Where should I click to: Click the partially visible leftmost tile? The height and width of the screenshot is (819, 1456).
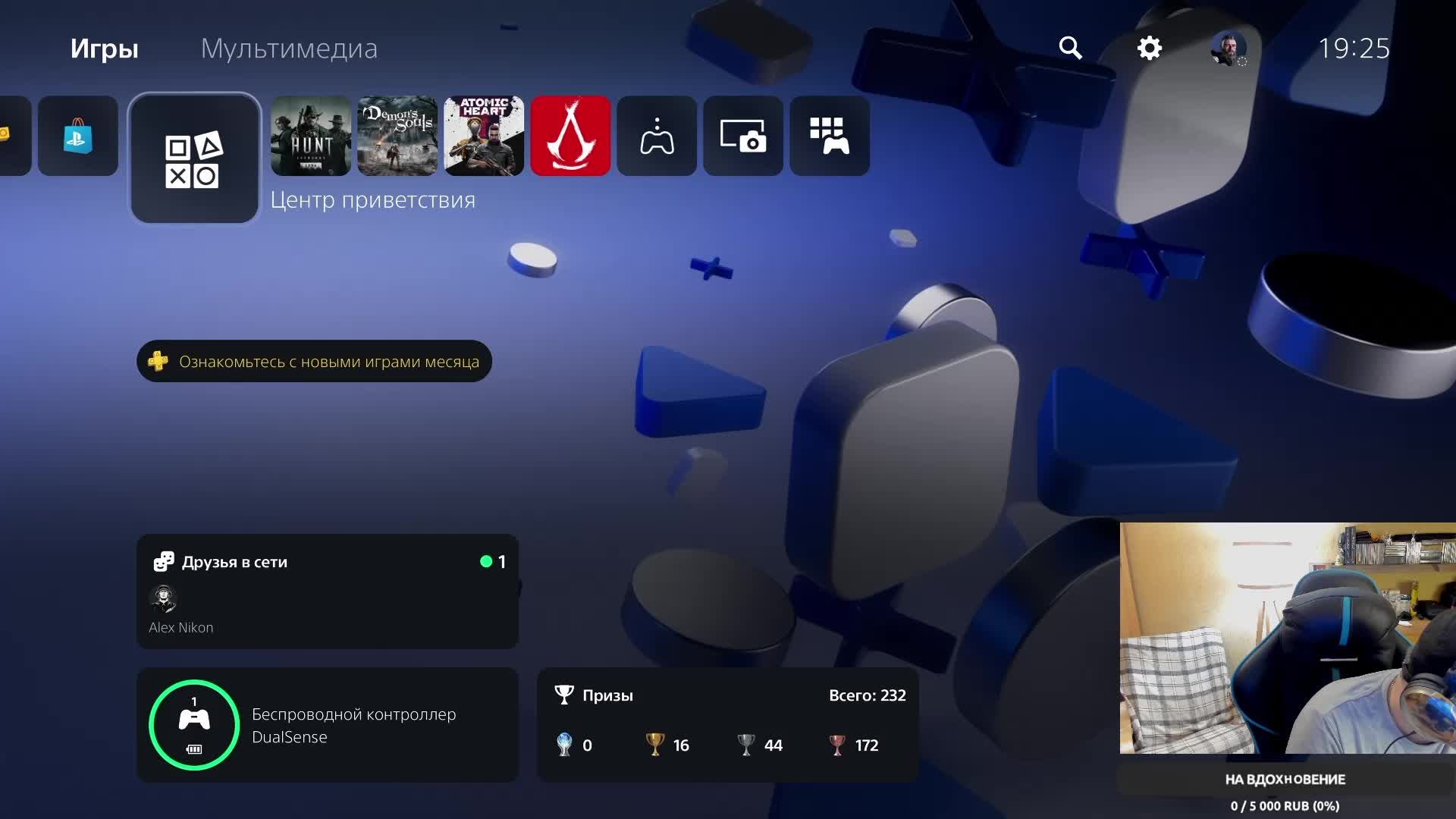pyautogui.click(x=13, y=136)
